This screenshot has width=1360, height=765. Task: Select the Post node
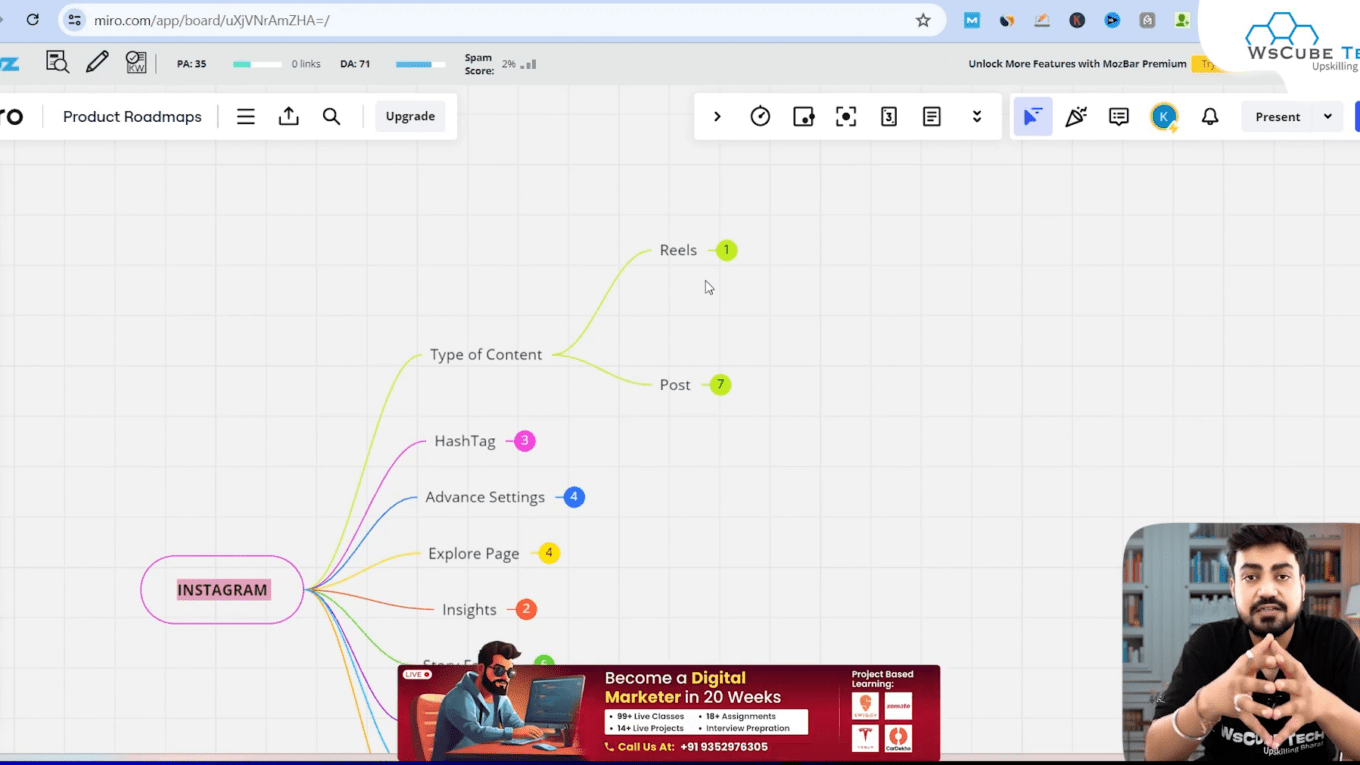[675, 385]
